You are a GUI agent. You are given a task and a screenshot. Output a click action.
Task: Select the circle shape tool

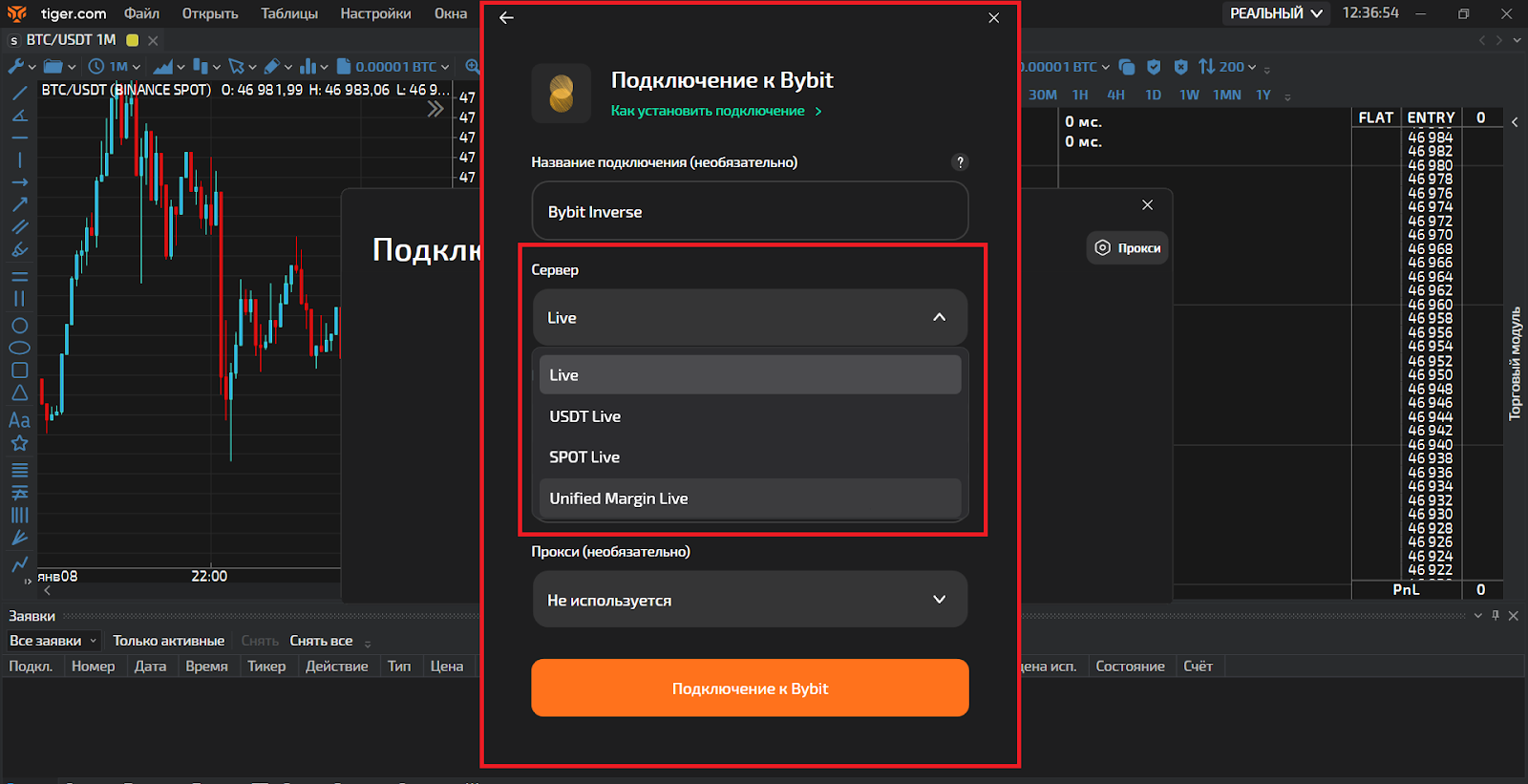pos(19,326)
